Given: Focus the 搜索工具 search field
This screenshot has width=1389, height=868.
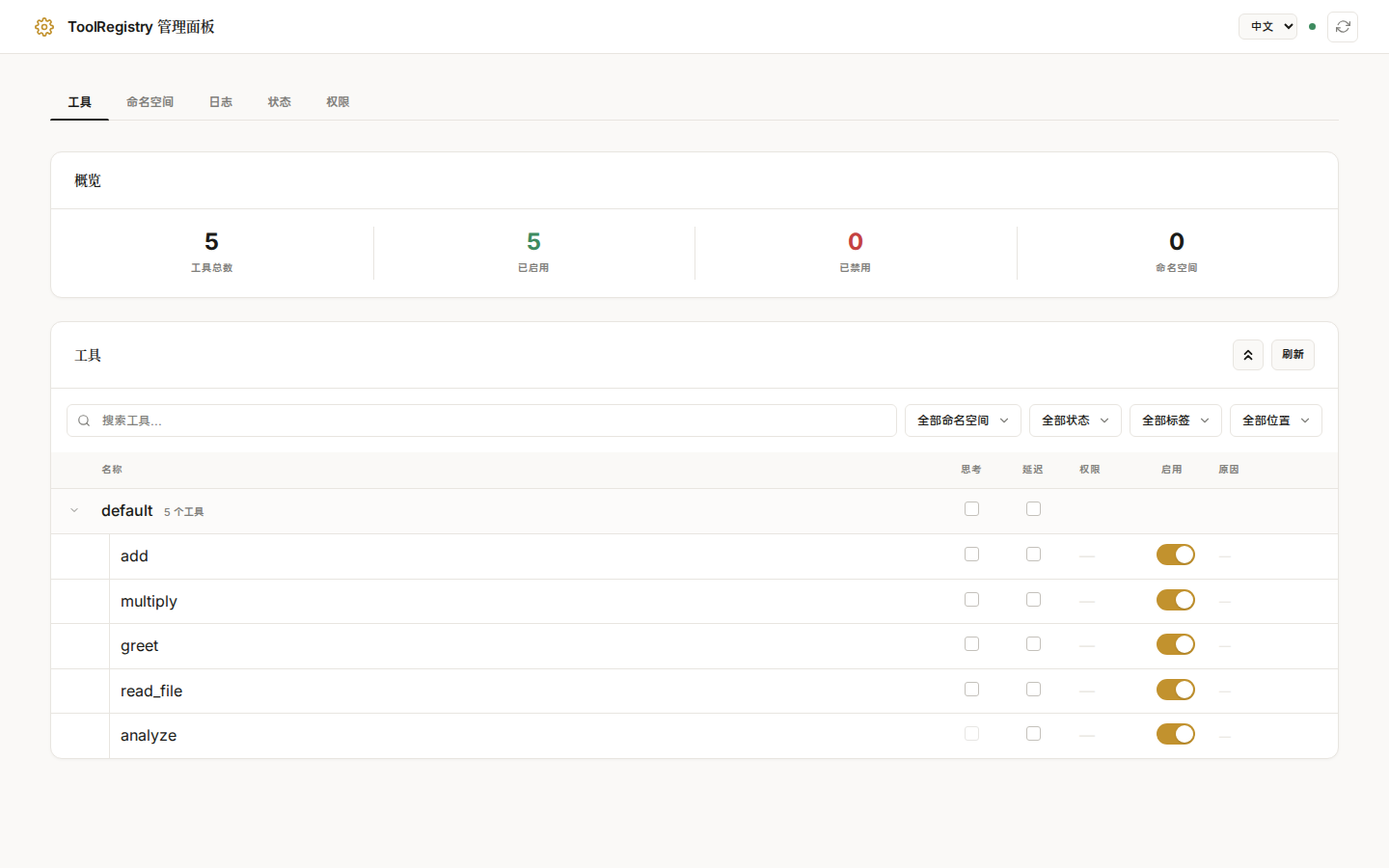Looking at the screenshot, I should (x=481, y=420).
